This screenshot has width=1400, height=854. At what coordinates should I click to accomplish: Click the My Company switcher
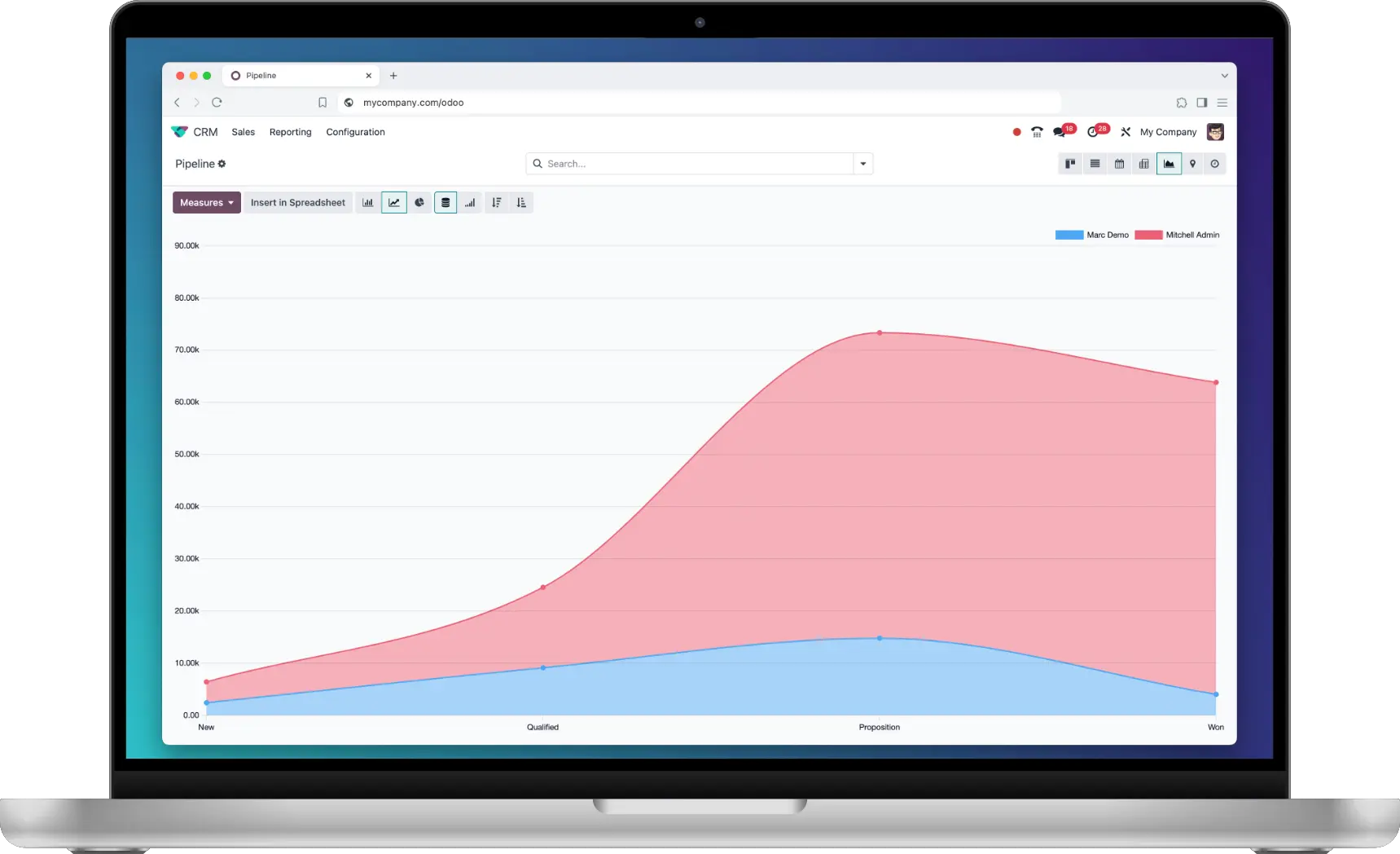(x=1168, y=132)
